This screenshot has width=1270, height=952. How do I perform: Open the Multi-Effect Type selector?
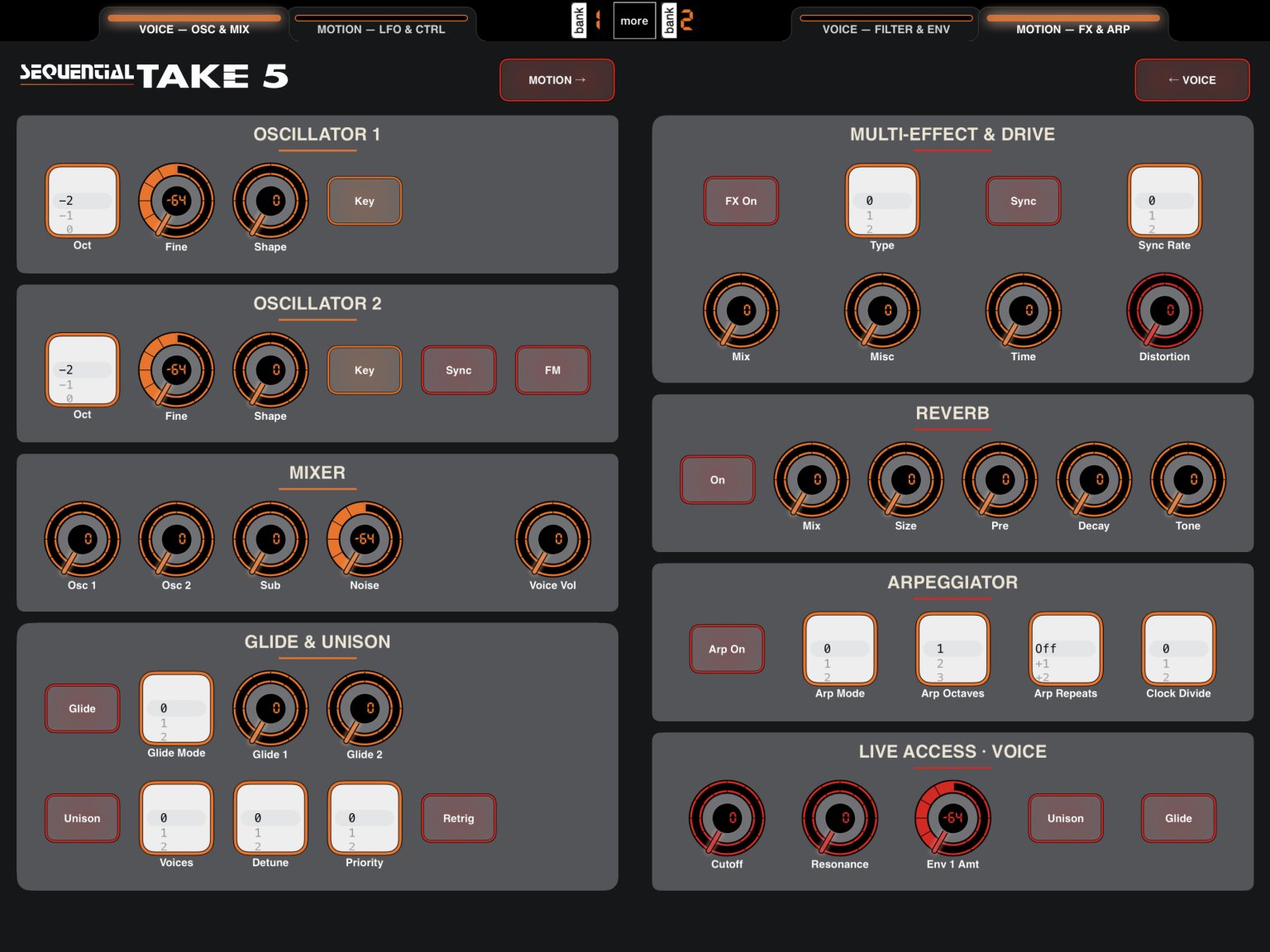click(882, 201)
